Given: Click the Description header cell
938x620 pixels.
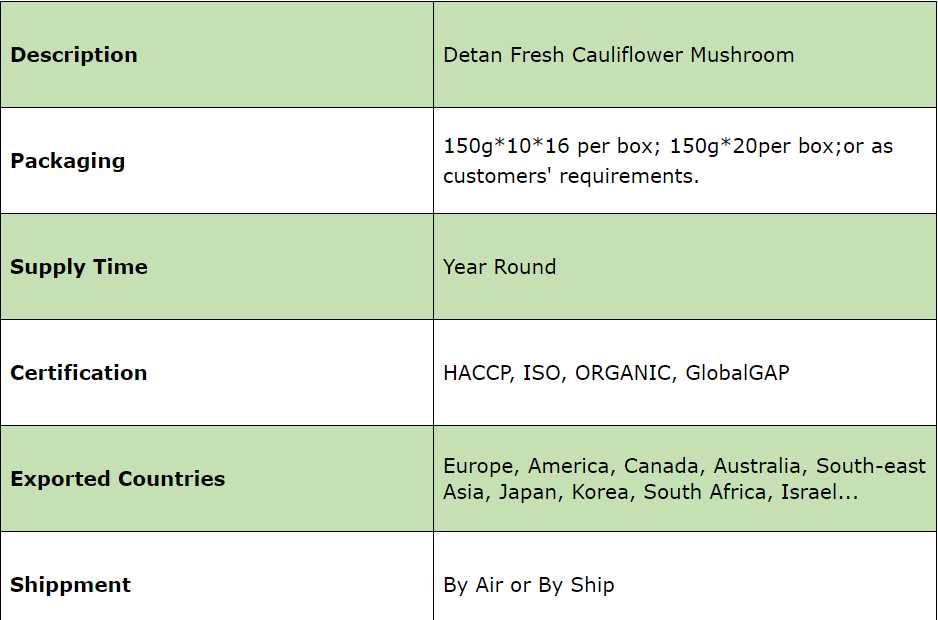Looking at the screenshot, I should (74, 55).
